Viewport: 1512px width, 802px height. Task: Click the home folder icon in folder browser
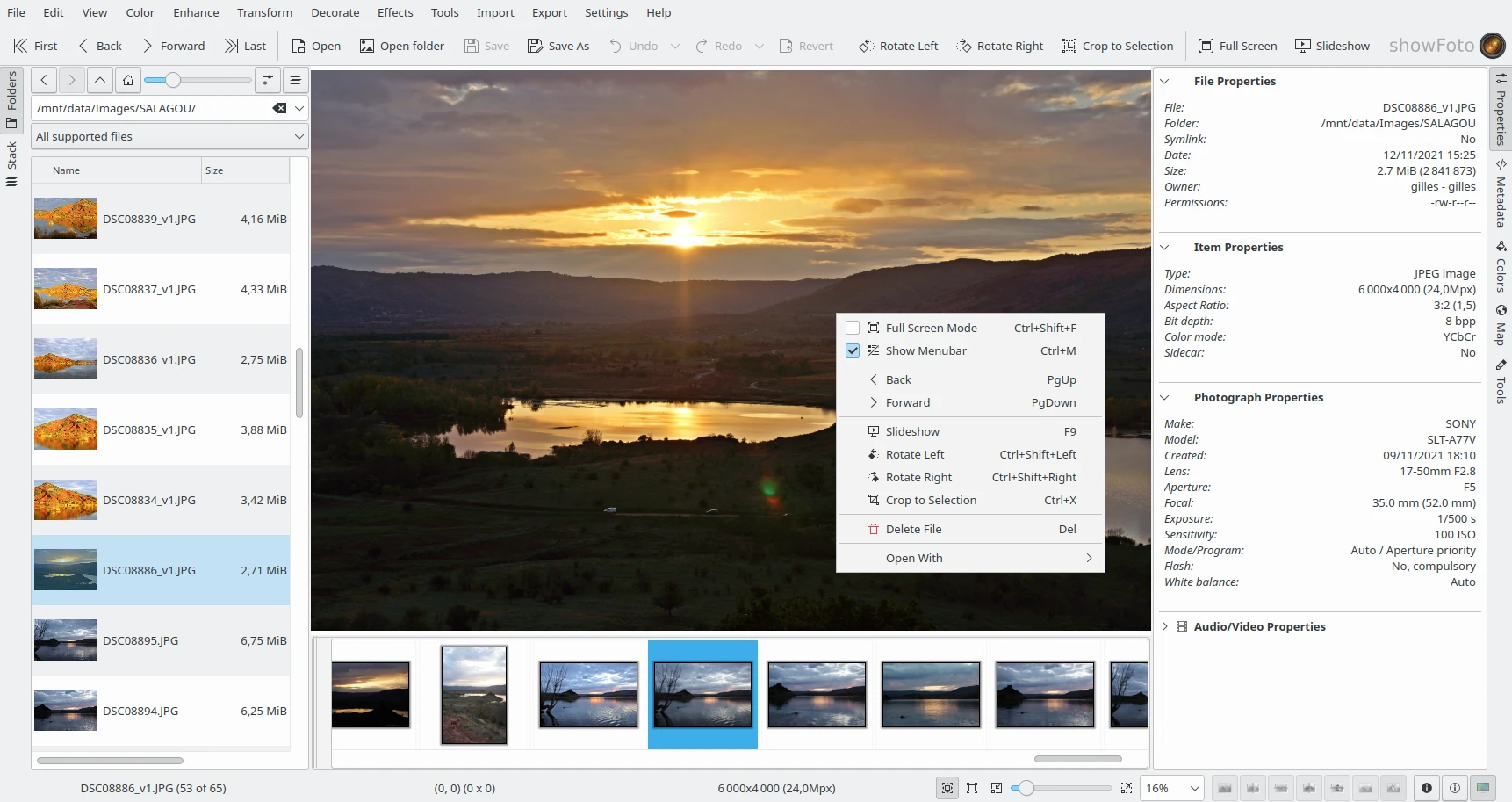click(x=128, y=80)
